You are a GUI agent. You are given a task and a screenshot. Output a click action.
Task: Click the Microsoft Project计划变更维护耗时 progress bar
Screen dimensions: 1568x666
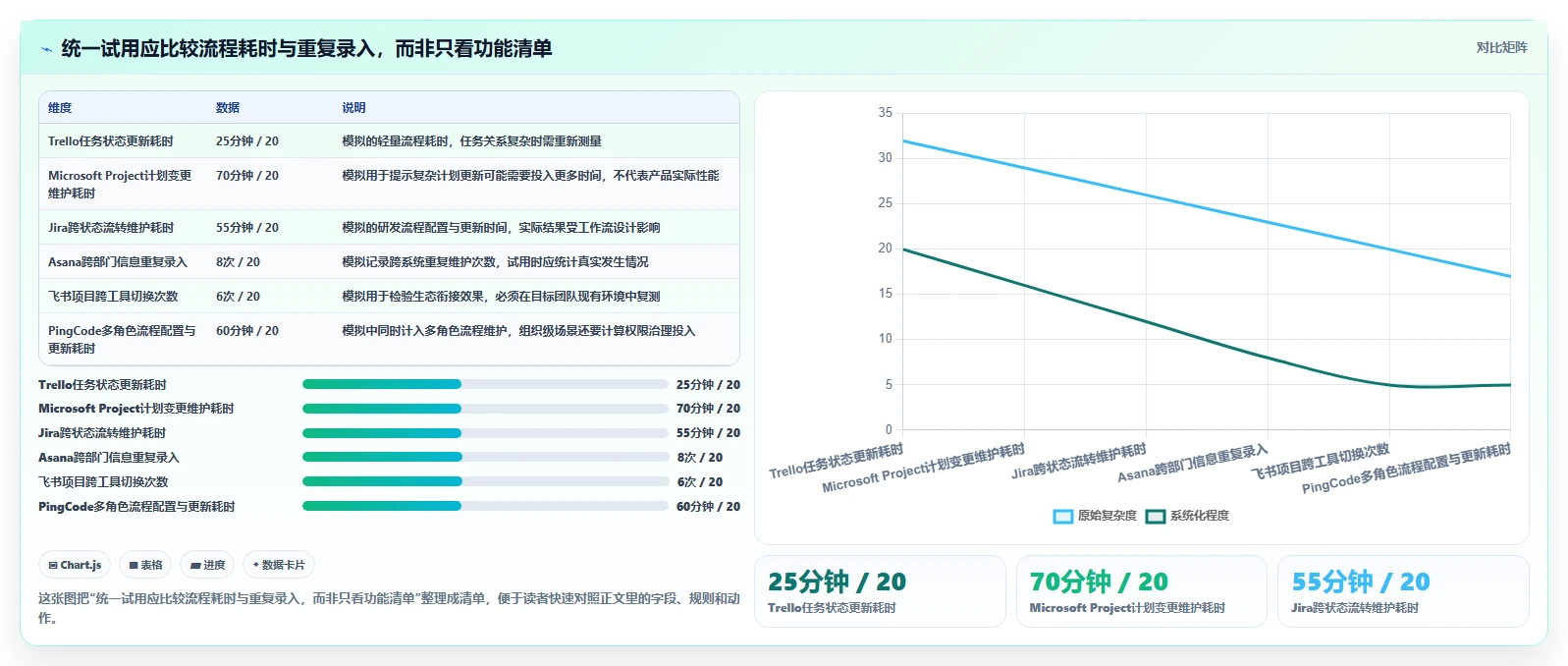(x=485, y=409)
